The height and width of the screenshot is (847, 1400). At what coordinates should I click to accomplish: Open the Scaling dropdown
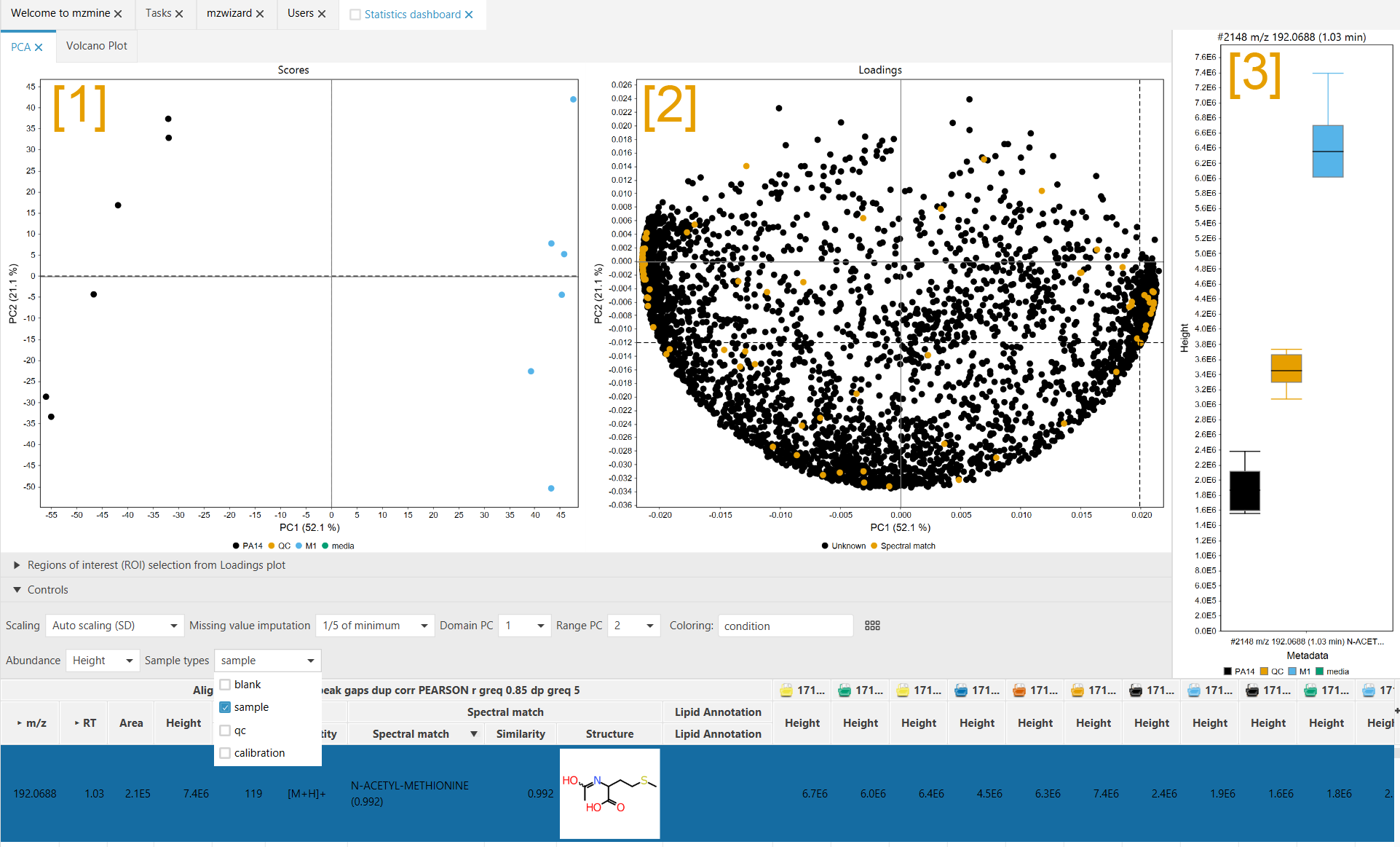pyautogui.click(x=114, y=626)
